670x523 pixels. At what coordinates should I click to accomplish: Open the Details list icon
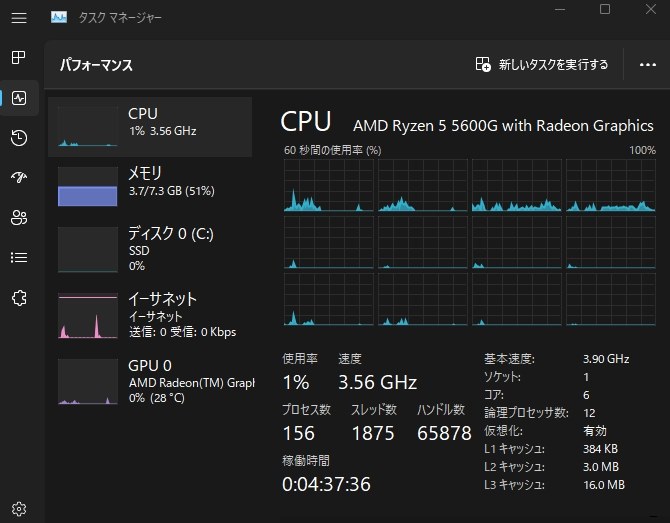point(19,258)
